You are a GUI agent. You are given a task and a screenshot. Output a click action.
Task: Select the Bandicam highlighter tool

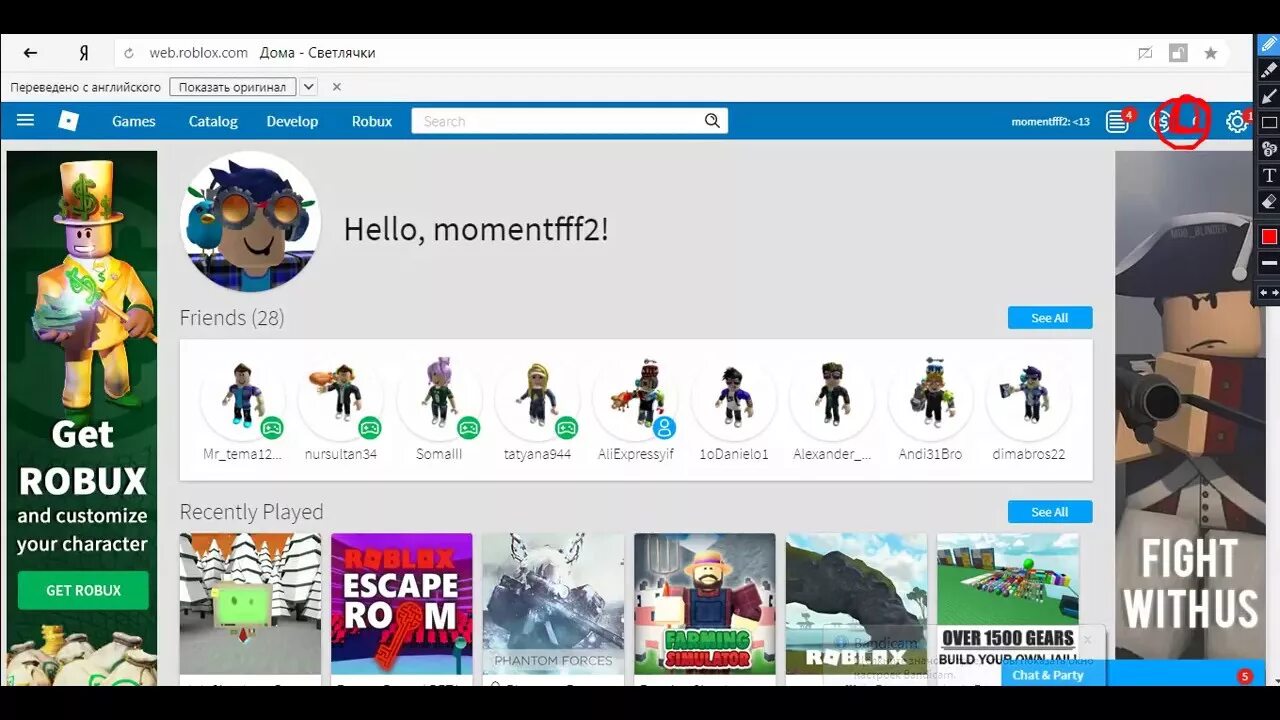pyautogui.click(x=1269, y=70)
